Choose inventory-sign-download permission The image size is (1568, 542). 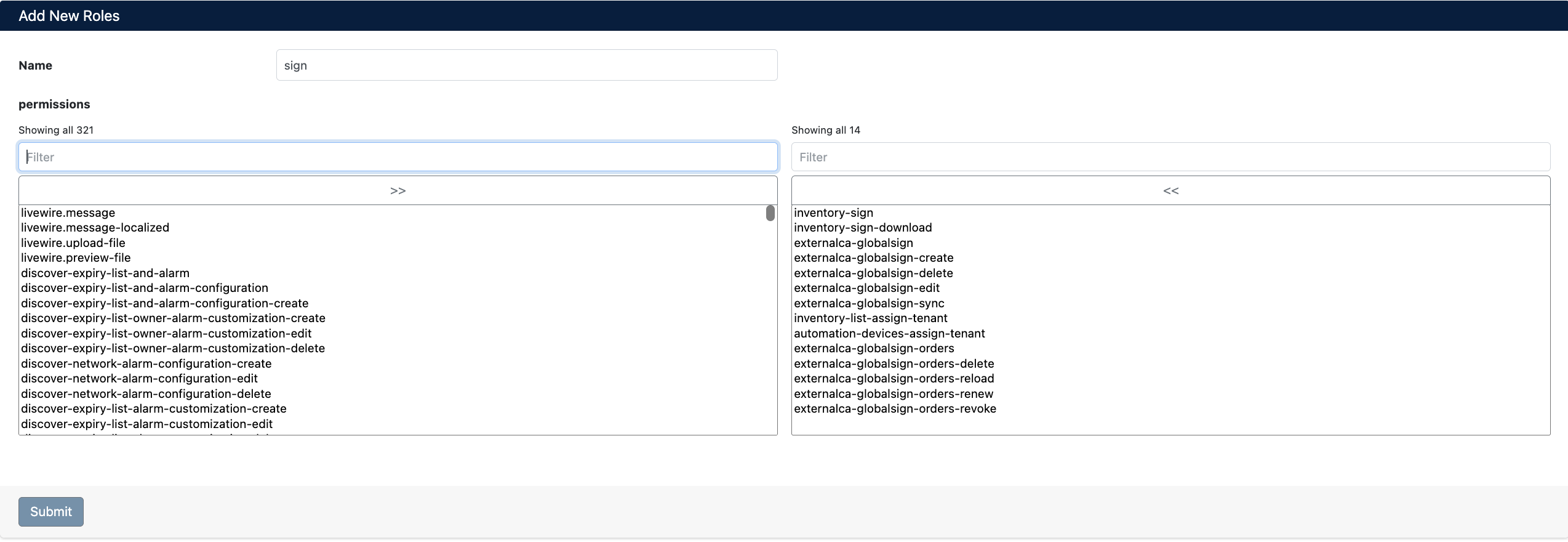pos(862,228)
